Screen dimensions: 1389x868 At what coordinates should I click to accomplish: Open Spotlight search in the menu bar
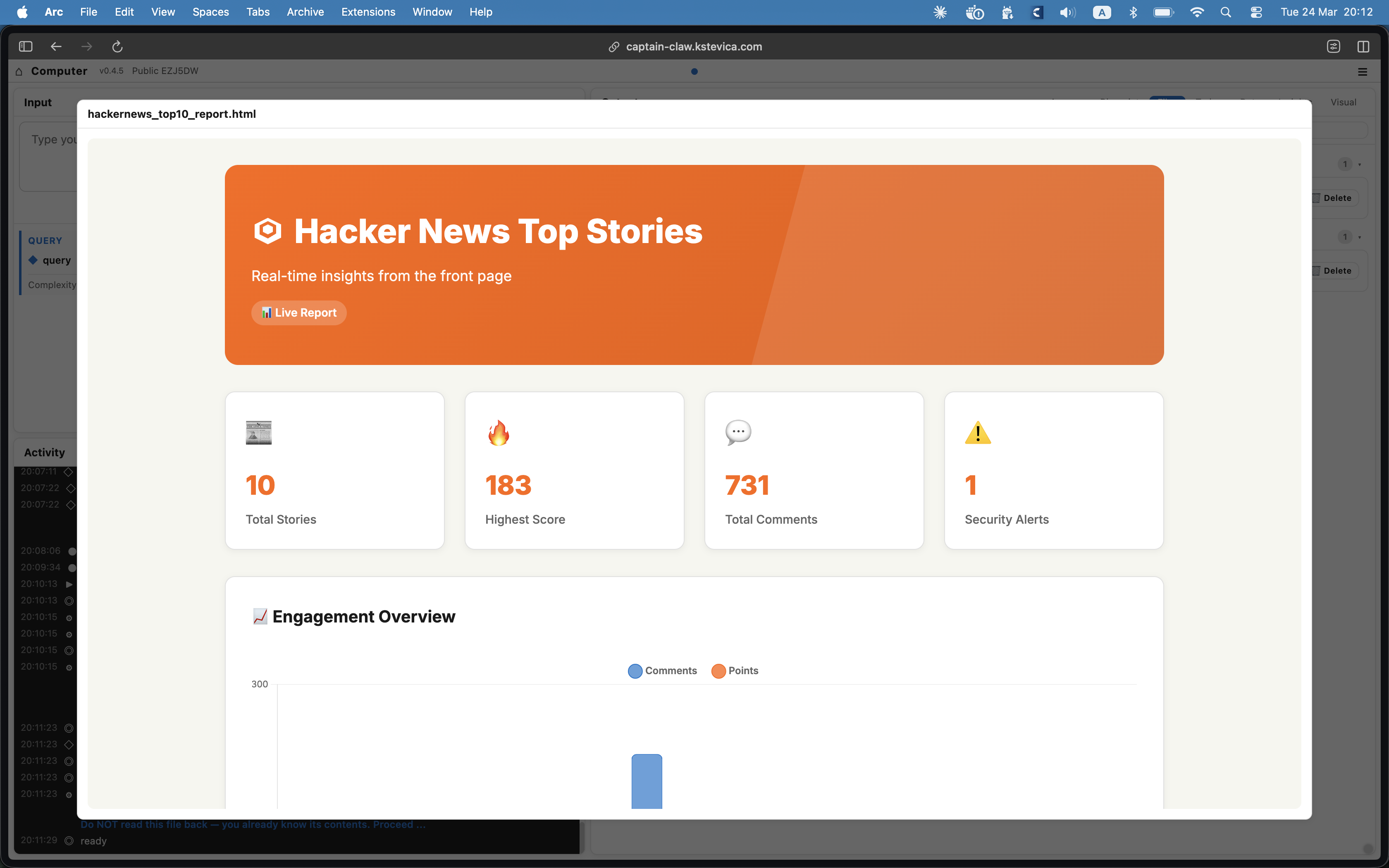(x=1225, y=12)
